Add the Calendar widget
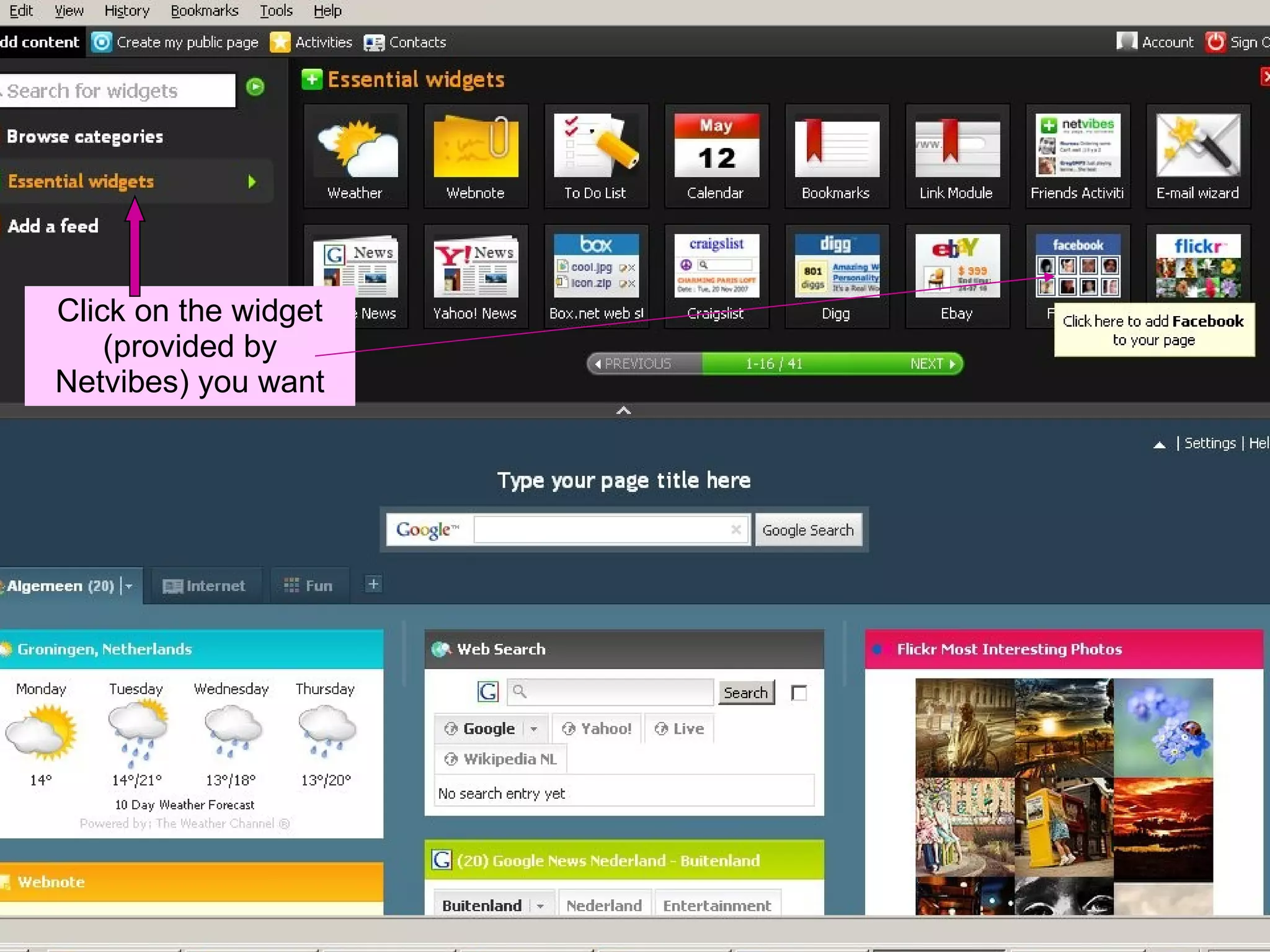Screen dimensions: 1270x952 (x=716, y=156)
